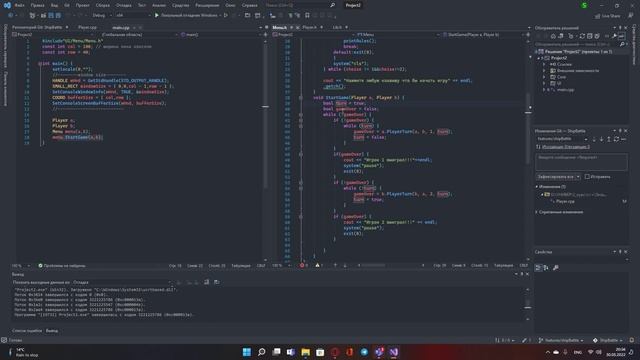This screenshot has height=360, width=640.
Task: Open the notifications bell in the status bar
Action: (632, 340)
